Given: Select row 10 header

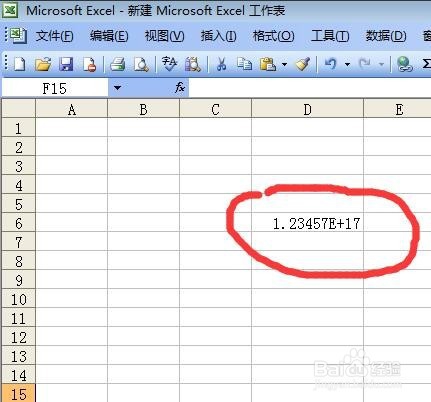Looking at the screenshot, I should tap(18, 299).
